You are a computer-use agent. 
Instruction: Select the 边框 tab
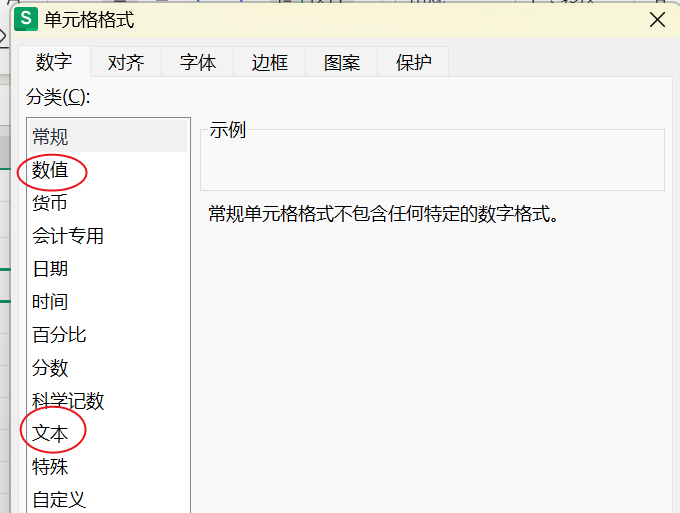click(x=270, y=63)
